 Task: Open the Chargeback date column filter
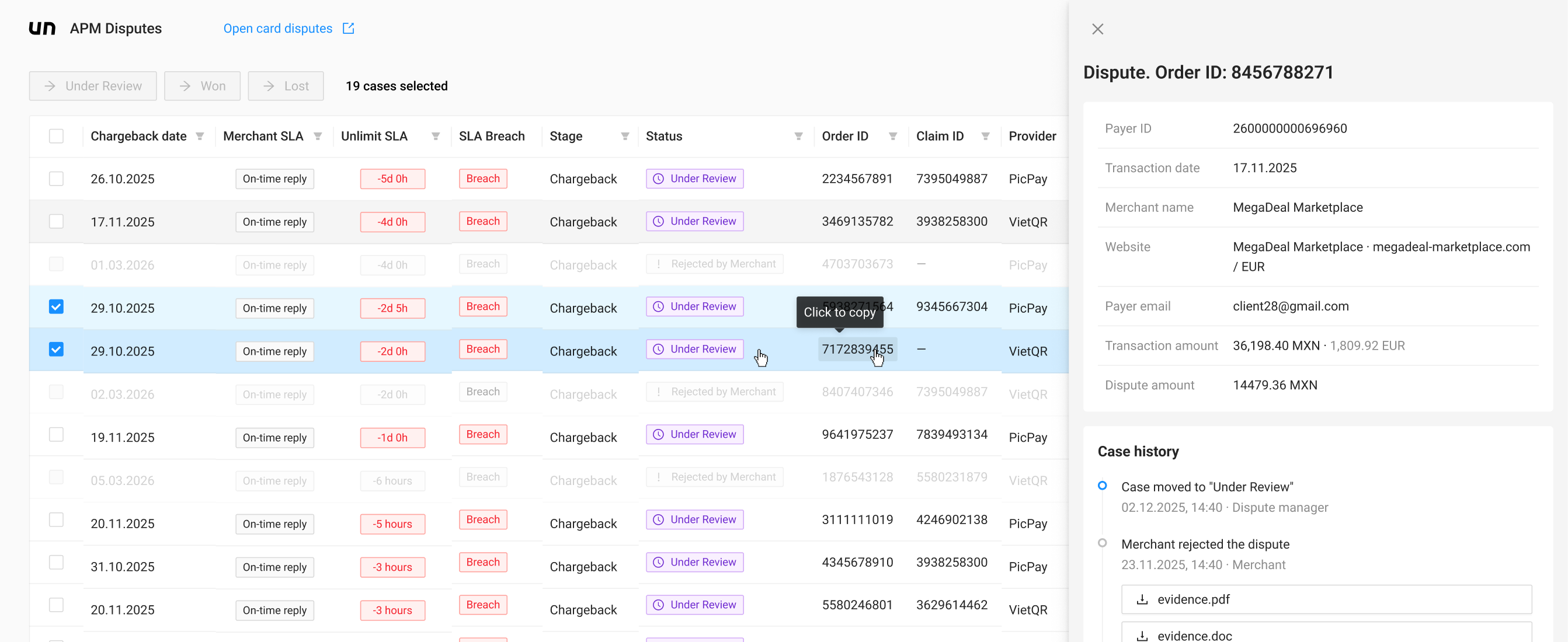click(x=200, y=137)
